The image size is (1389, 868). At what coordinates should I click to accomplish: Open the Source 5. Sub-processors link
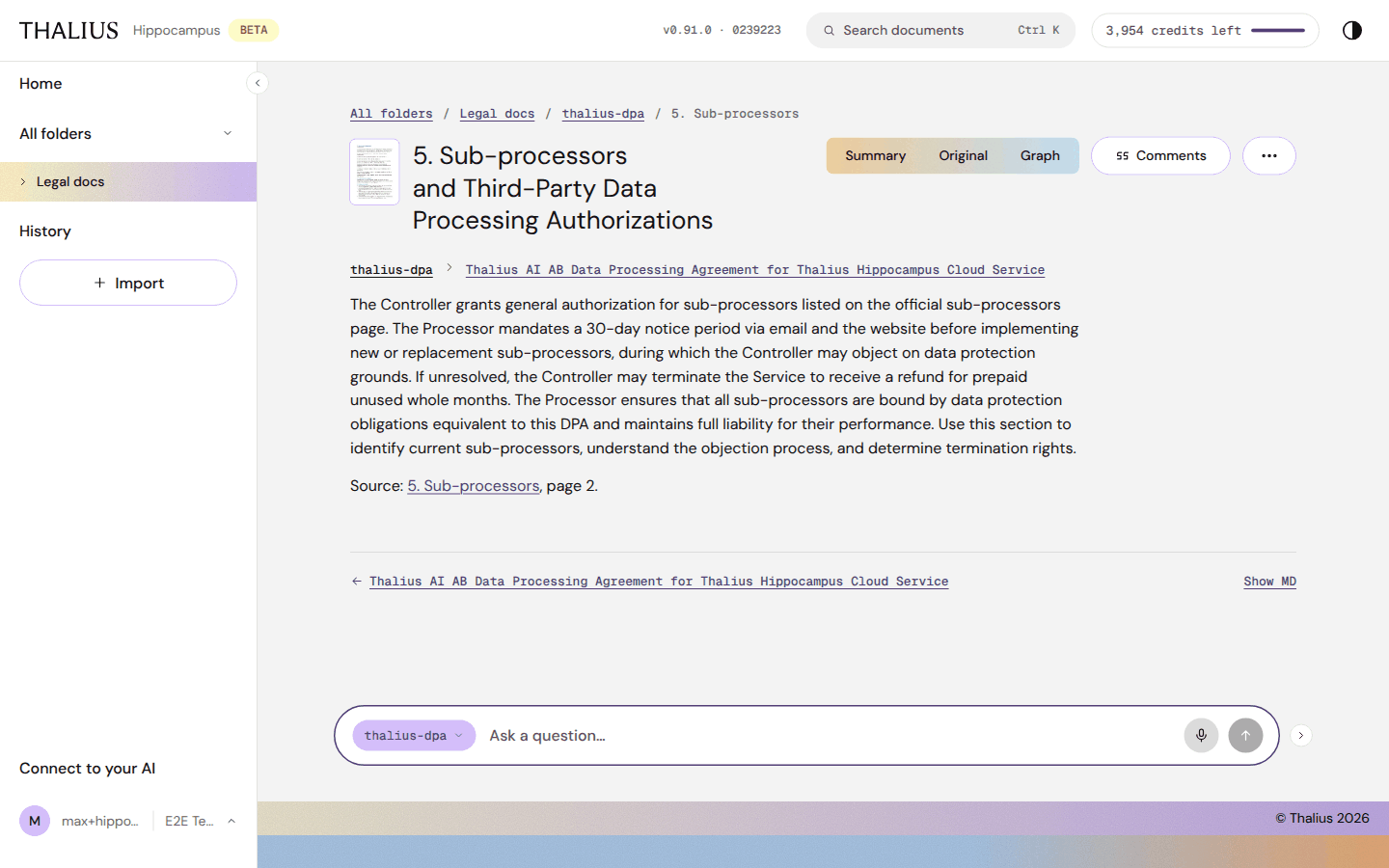point(473,486)
